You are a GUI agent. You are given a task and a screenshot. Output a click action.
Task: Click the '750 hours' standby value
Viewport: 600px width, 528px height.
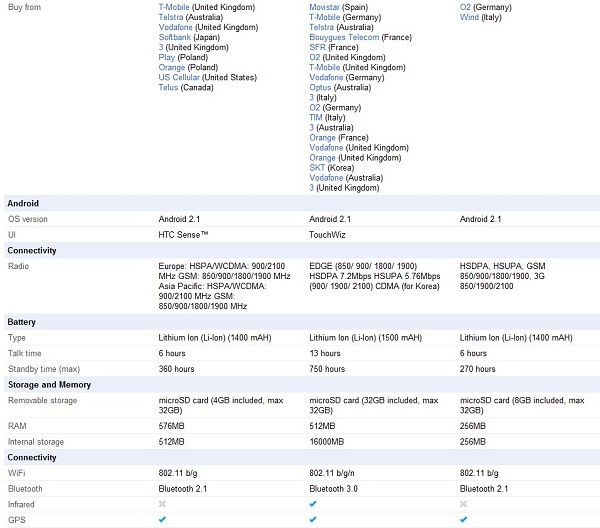click(327, 369)
